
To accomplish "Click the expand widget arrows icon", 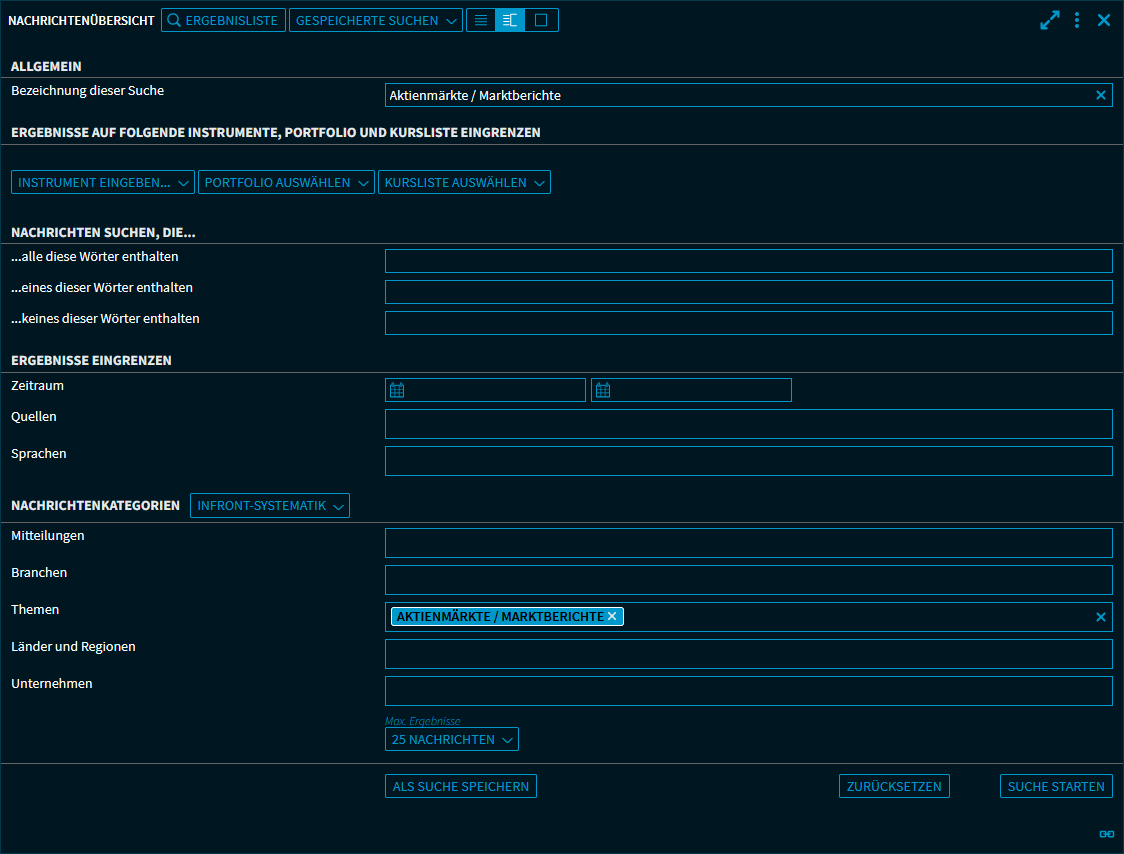I will (x=1049, y=20).
